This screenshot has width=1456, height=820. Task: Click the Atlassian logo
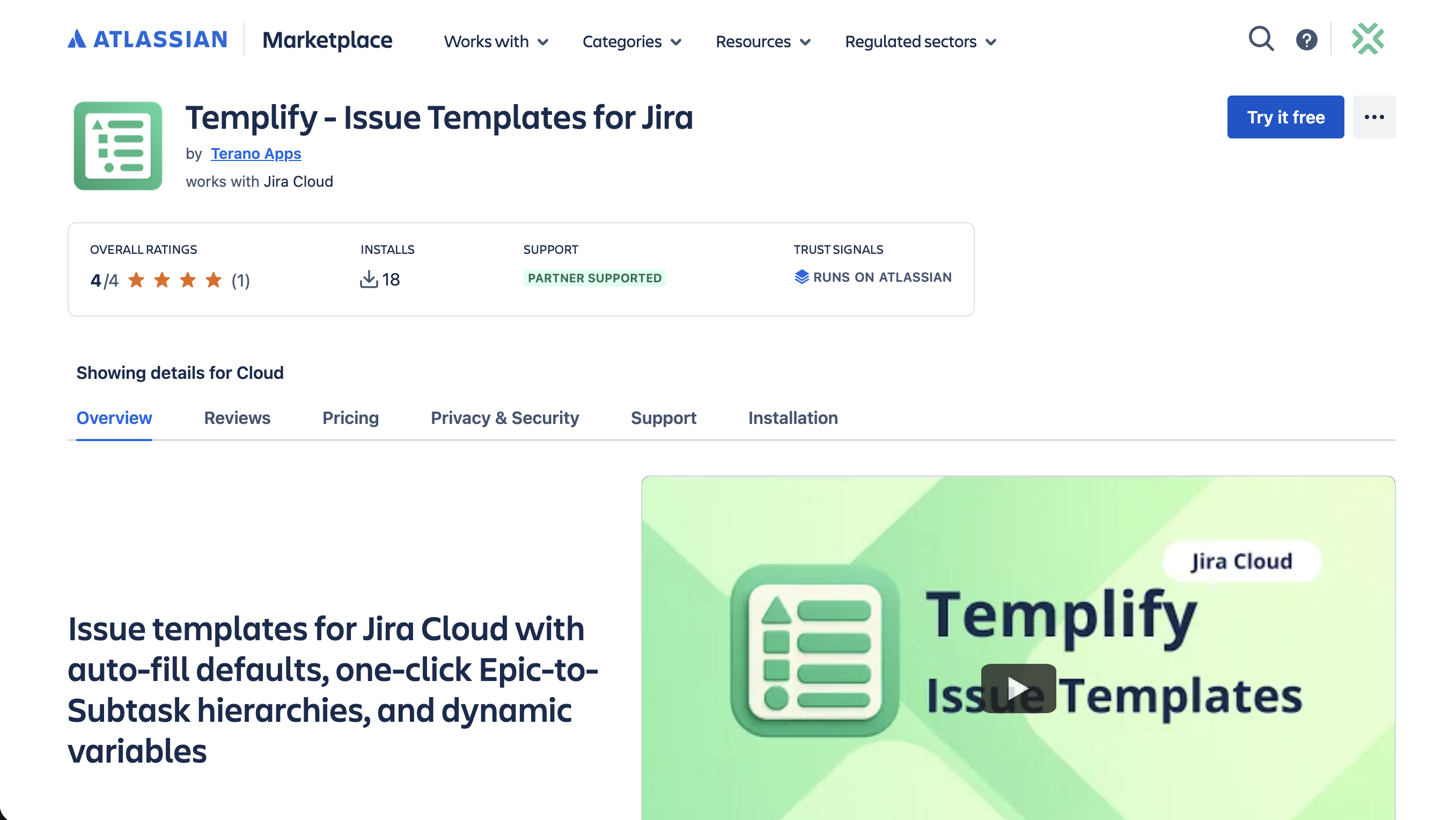tap(148, 39)
